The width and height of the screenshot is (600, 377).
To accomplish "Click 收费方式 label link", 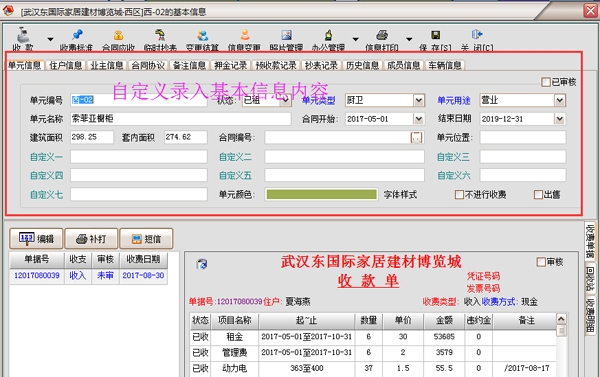I will [x=499, y=302].
